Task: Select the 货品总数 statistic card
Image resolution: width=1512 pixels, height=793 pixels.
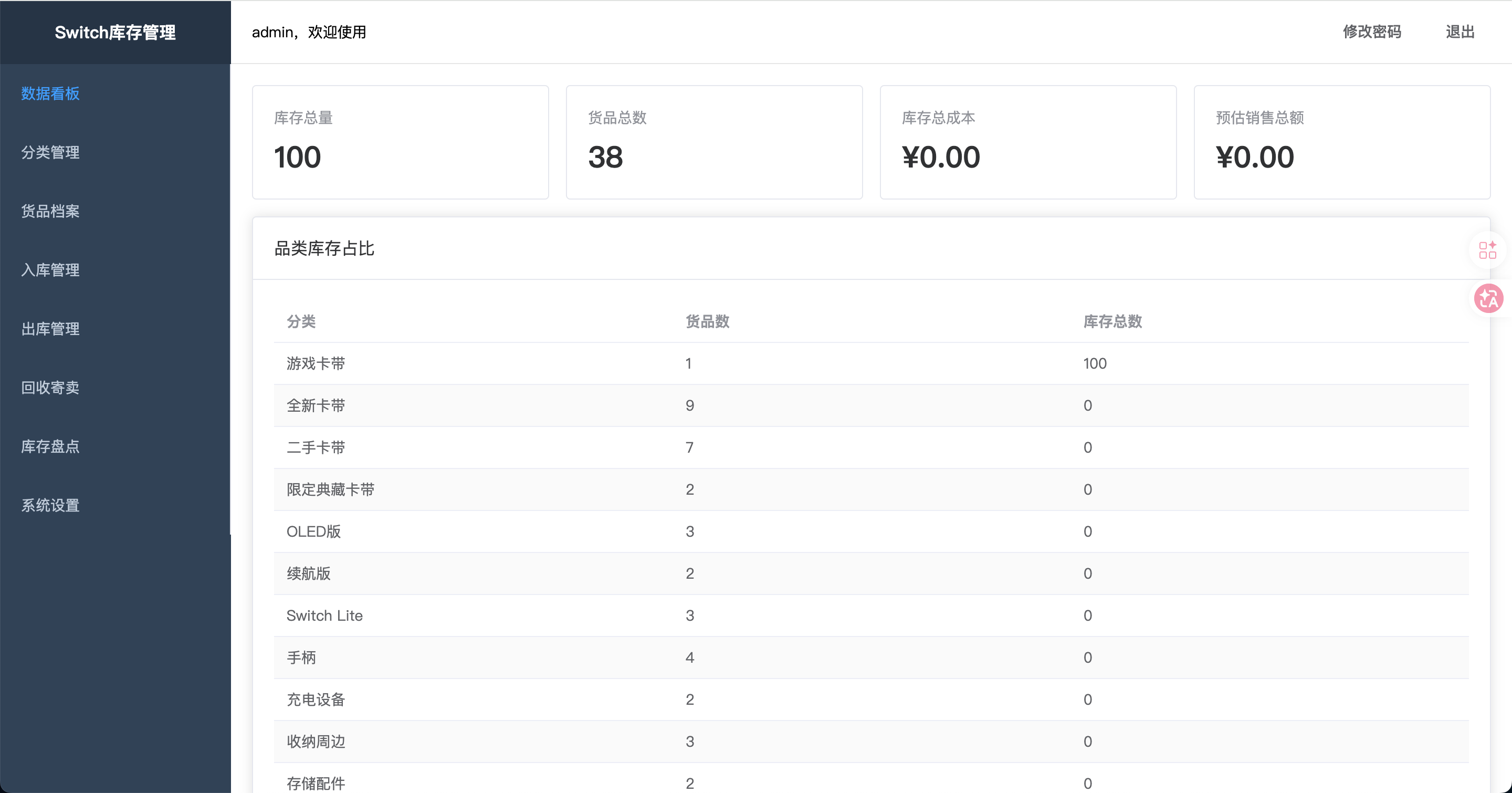Action: pyautogui.click(x=715, y=142)
